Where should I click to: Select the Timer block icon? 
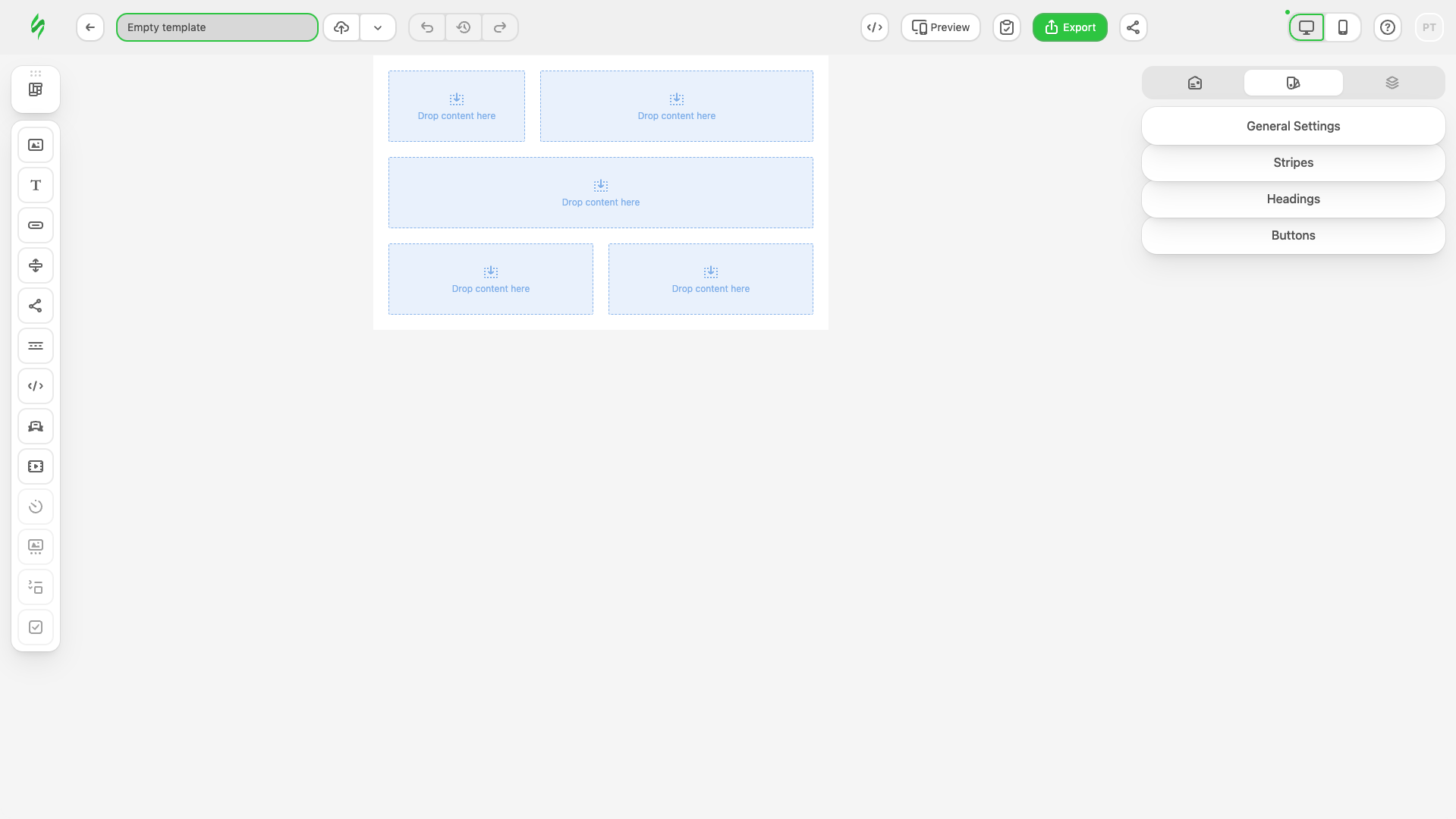click(x=36, y=507)
